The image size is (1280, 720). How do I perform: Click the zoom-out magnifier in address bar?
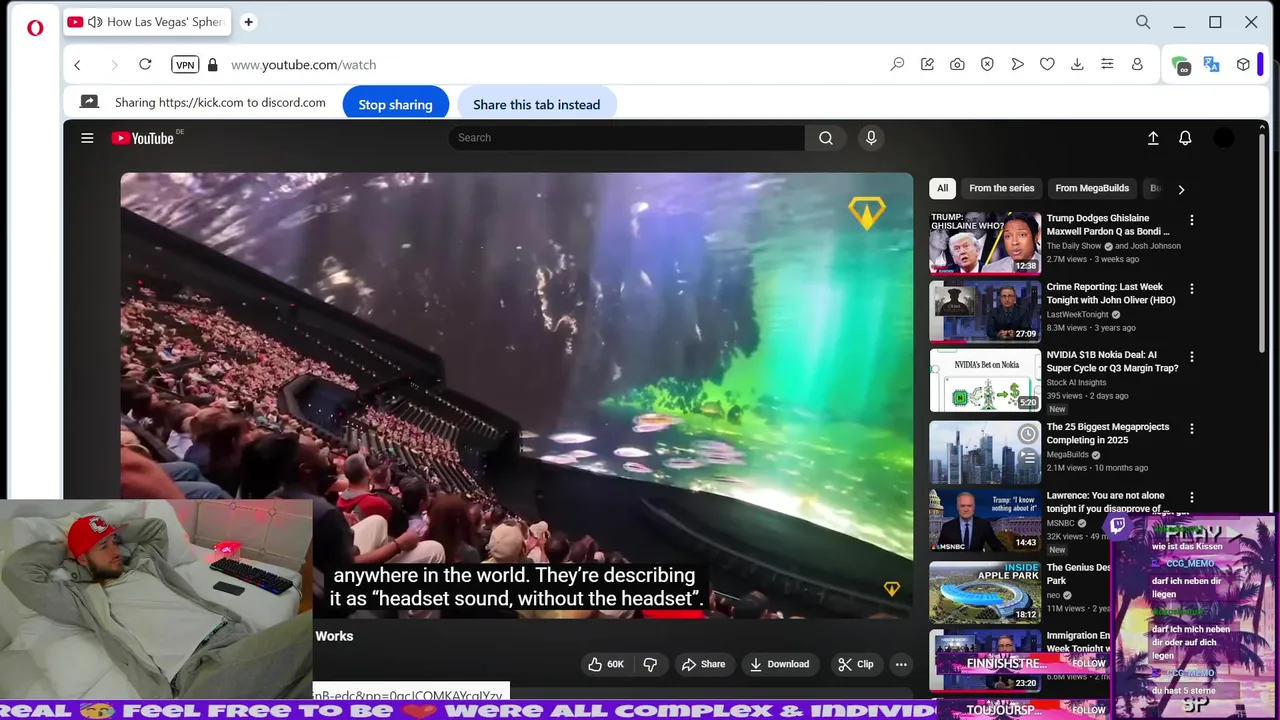897,64
